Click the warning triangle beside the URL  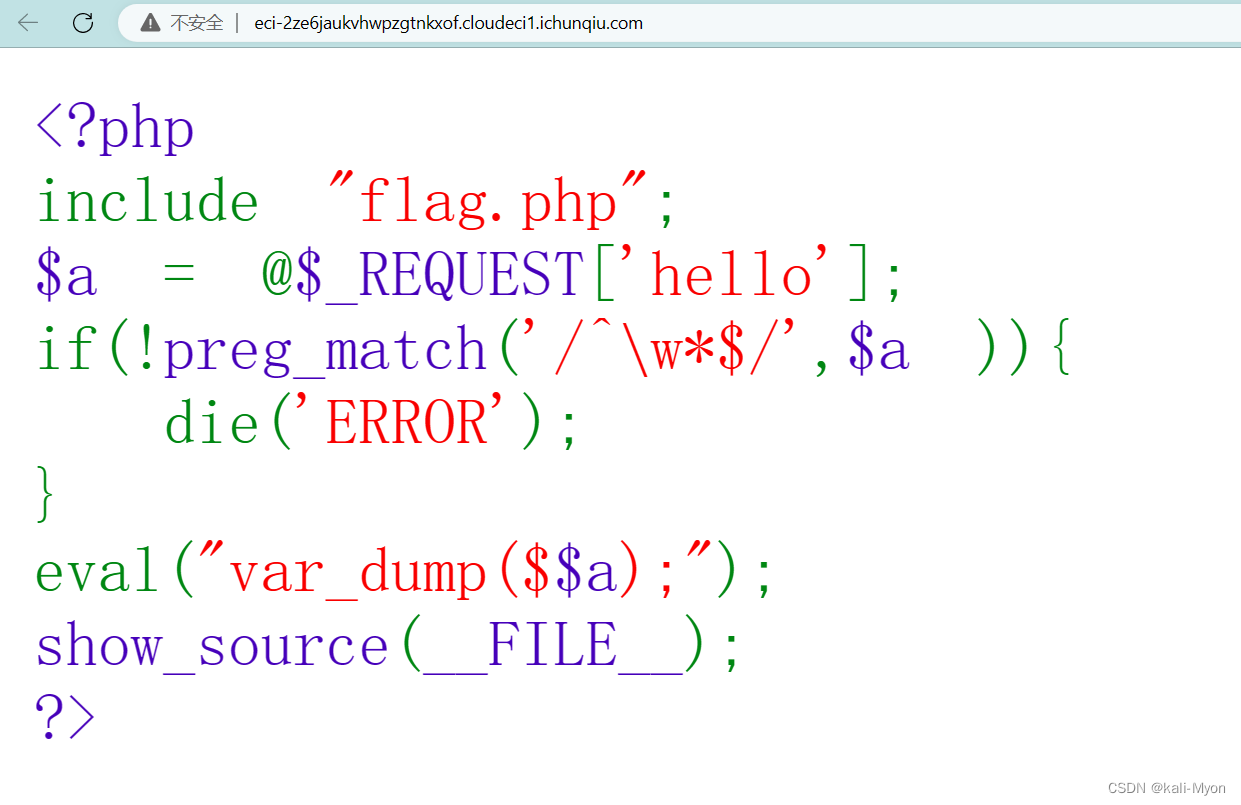[148, 22]
